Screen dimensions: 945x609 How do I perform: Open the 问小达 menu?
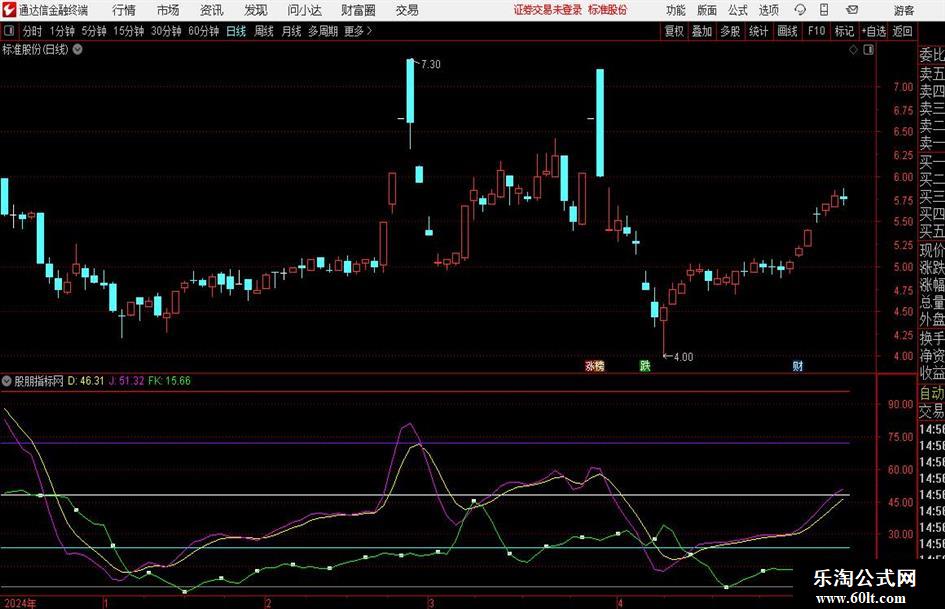tap(304, 10)
